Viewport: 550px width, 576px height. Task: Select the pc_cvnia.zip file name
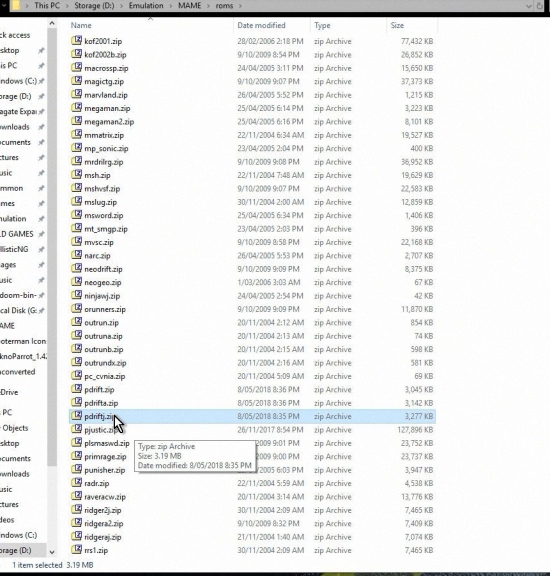pyautogui.click(x=105, y=376)
